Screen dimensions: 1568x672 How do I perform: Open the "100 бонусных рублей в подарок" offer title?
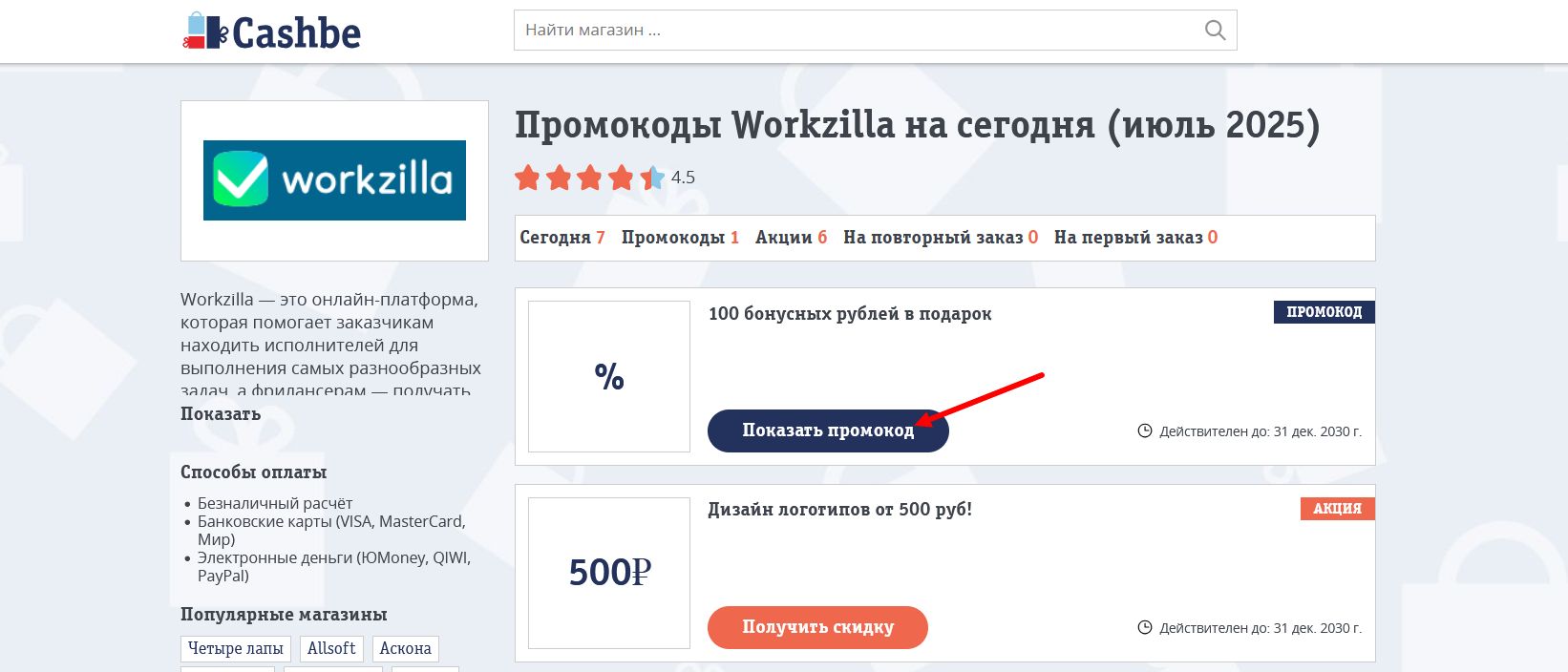(x=850, y=314)
